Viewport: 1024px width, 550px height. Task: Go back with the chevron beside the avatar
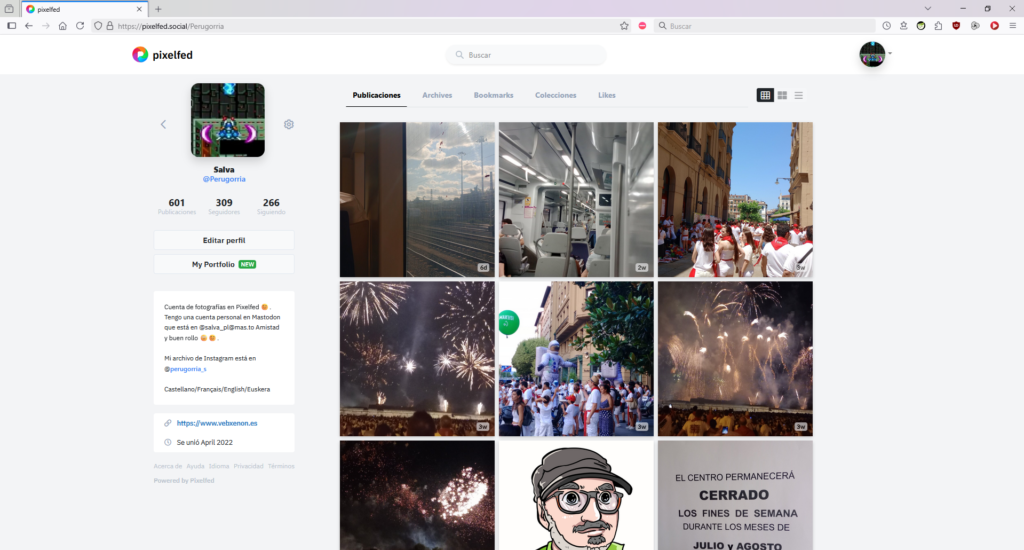coord(163,124)
